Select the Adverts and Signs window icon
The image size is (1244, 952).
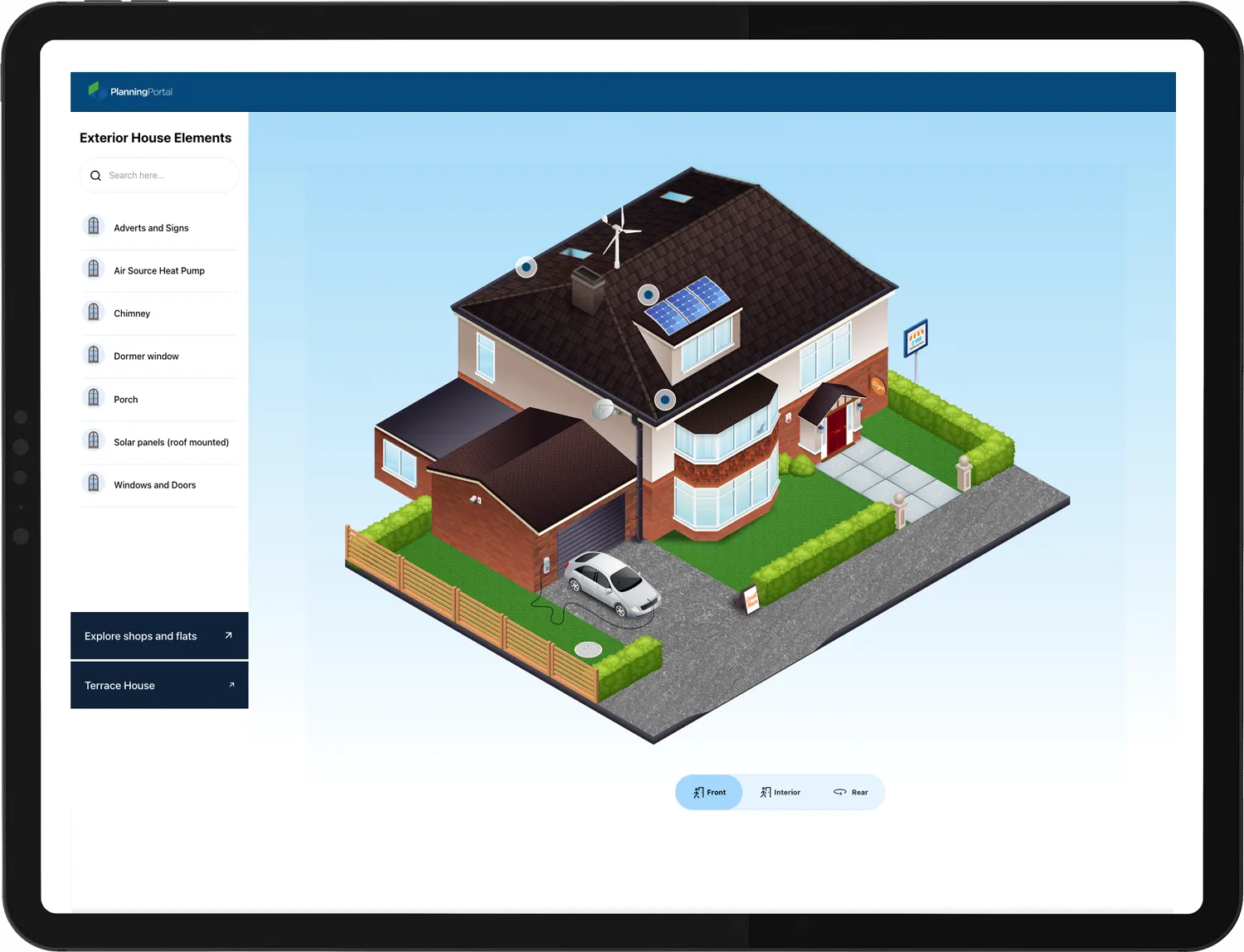pyautogui.click(x=93, y=225)
